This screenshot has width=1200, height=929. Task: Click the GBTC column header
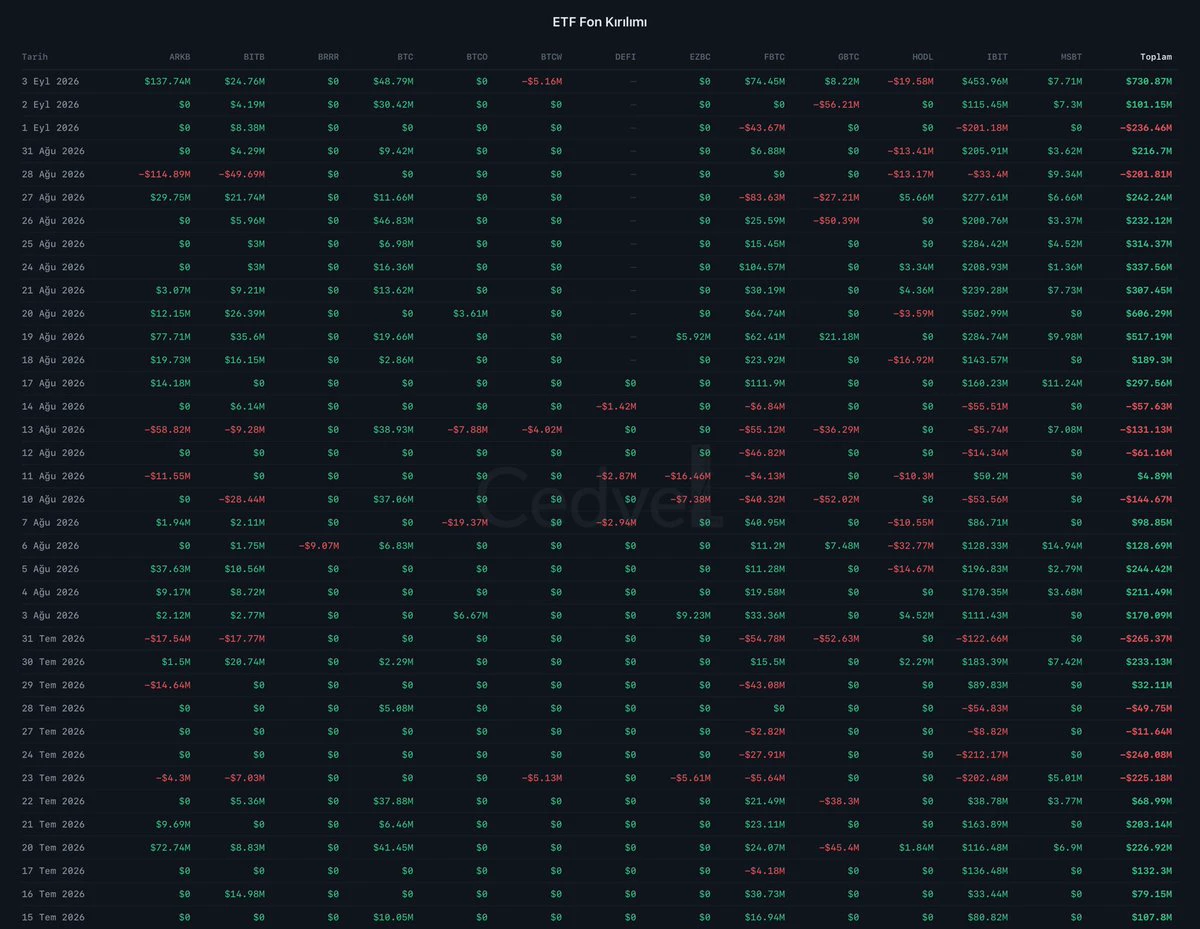coord(848,57)
